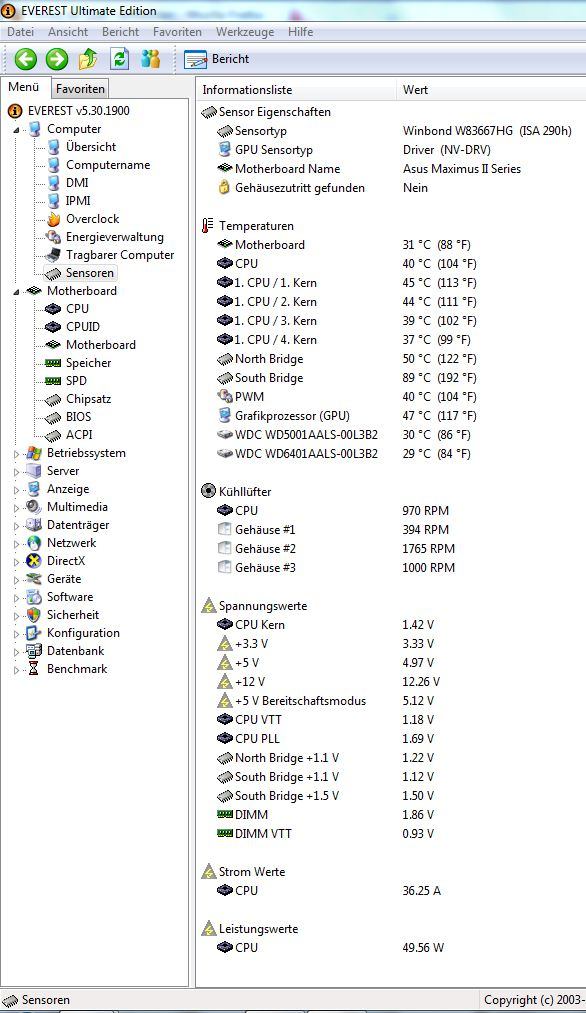Image resolution: width=586 pixels, height=1013 pixels.
Task: Open the IPMI tree entry
Action: (x=78, y=201)
